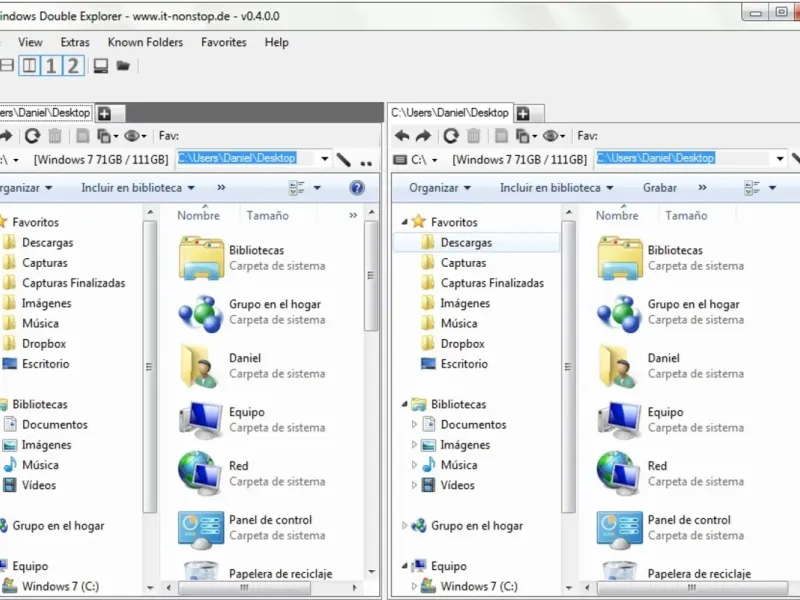
Task: Open Capturas Finalizadas in the left pane
Action: click(x=73, y=283)
